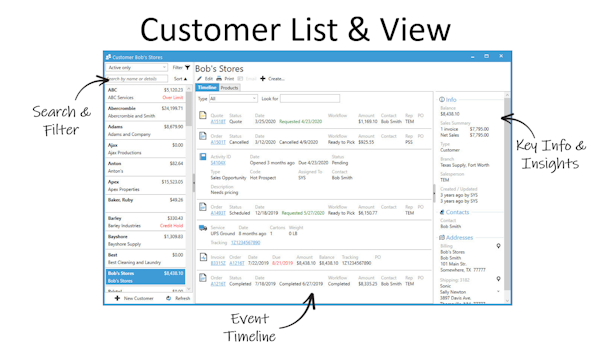The height and width of the screenshot is (360, 600).
Task: Click the Filter funnel icon
Action: 188,68
